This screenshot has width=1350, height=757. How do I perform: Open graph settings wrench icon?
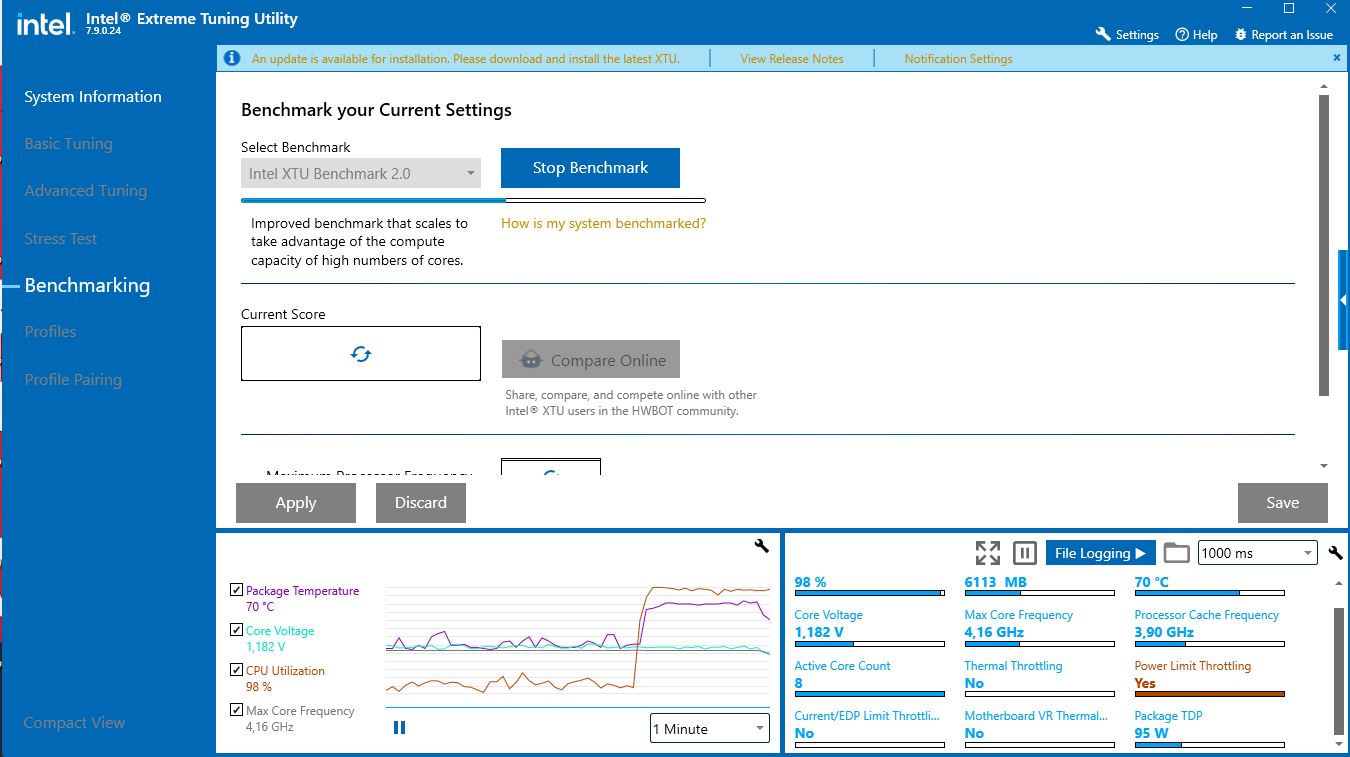762,545
